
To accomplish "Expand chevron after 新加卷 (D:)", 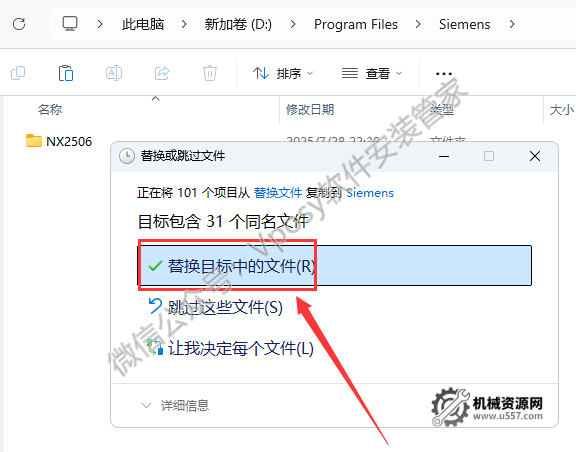I will point(293,24).
